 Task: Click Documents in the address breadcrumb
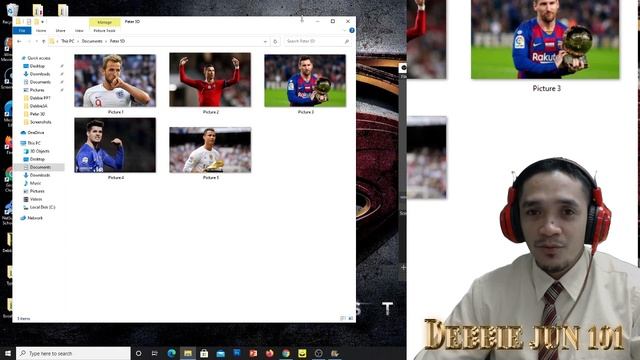coord(92,41)
